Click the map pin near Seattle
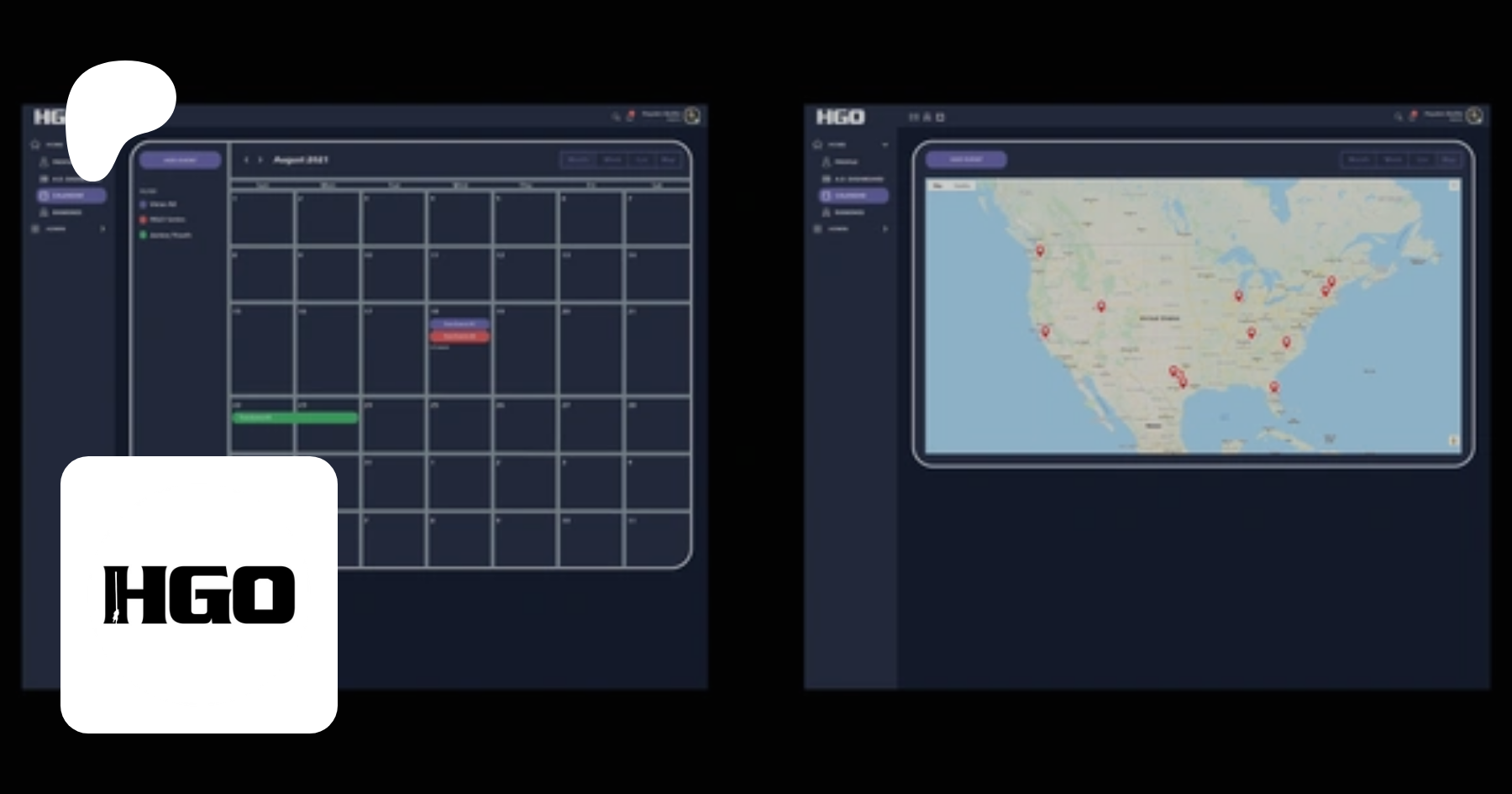The height and width of the screenshot is (794, 1512). [x=1040, y=250]
